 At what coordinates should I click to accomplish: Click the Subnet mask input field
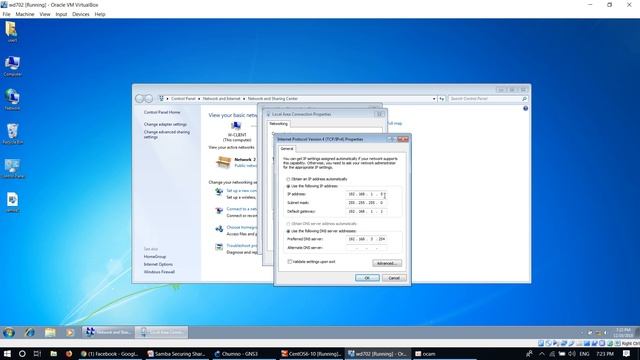tap(366, 203)
